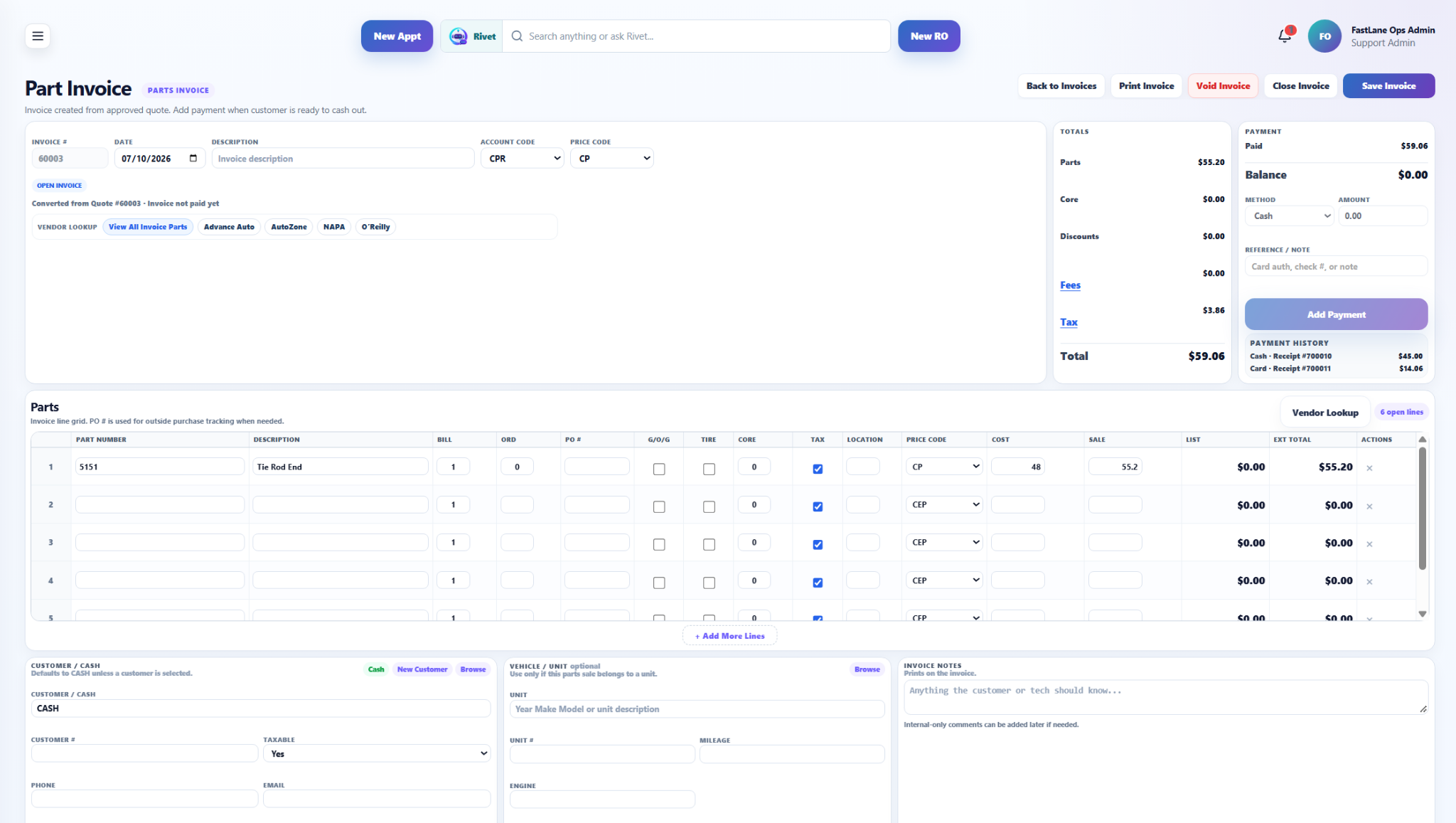Click parts grid scroll up arrow
Image resolution: width=1456 pixels, height=823 pixels.
coord(1423,440)
